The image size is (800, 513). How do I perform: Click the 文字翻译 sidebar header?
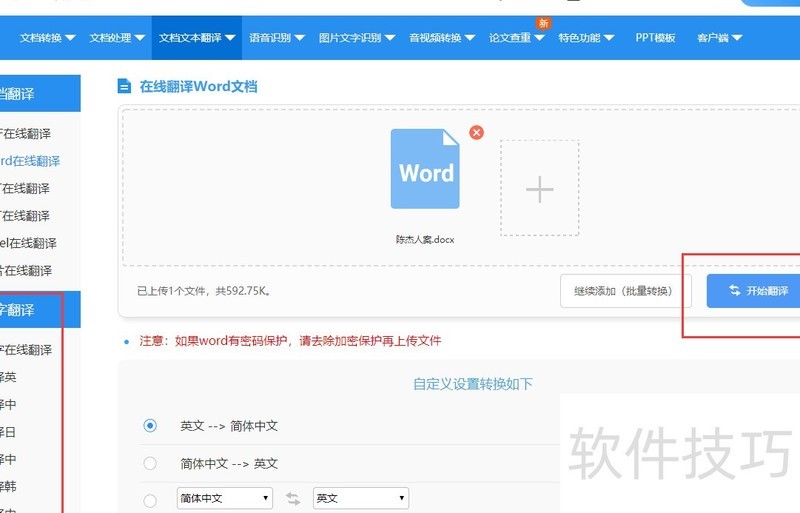coord(40,309)
